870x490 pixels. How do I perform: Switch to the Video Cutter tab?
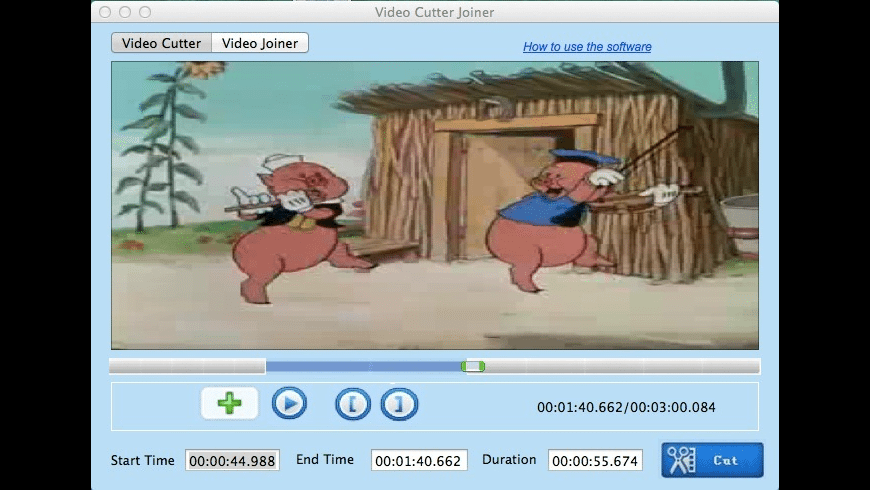[x=161, y=43]
